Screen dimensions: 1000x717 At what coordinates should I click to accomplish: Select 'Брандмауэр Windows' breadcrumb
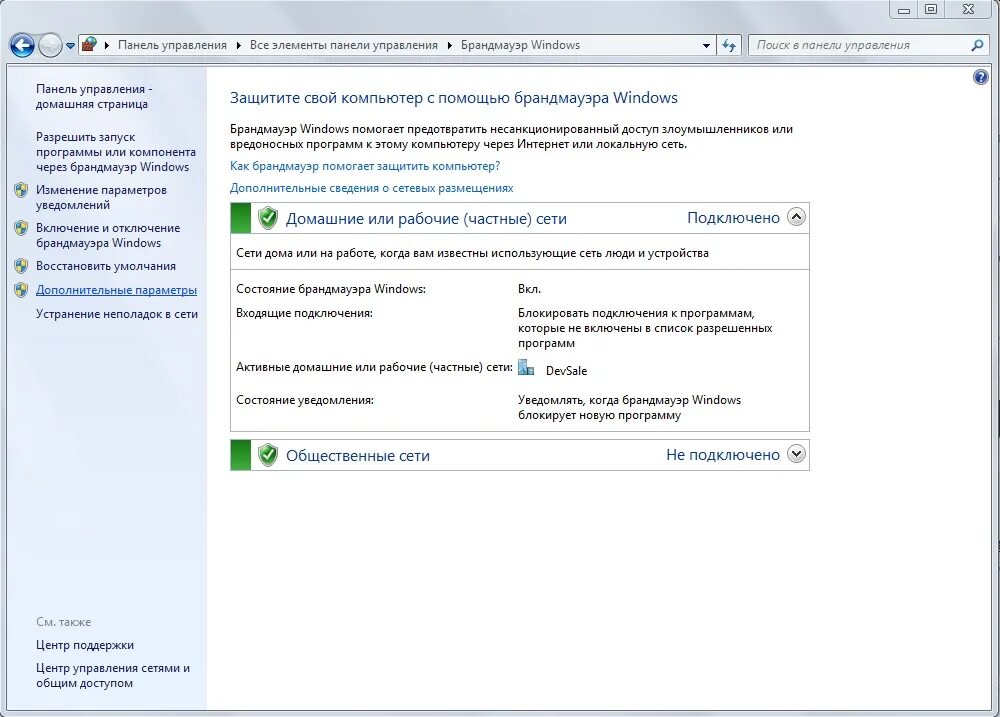point(520,45)
